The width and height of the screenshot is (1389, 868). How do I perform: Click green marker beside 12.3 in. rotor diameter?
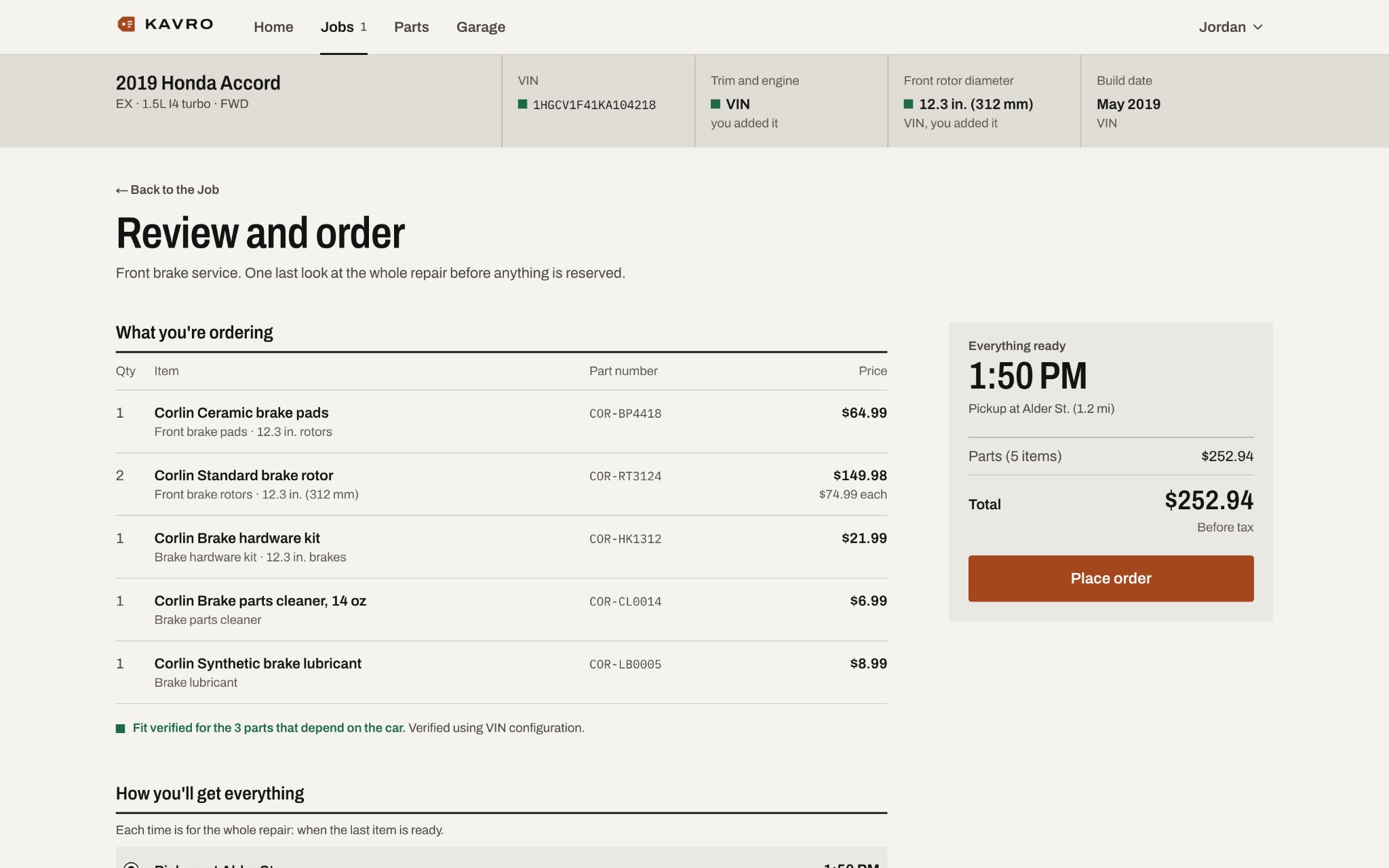tap(908, 104)
